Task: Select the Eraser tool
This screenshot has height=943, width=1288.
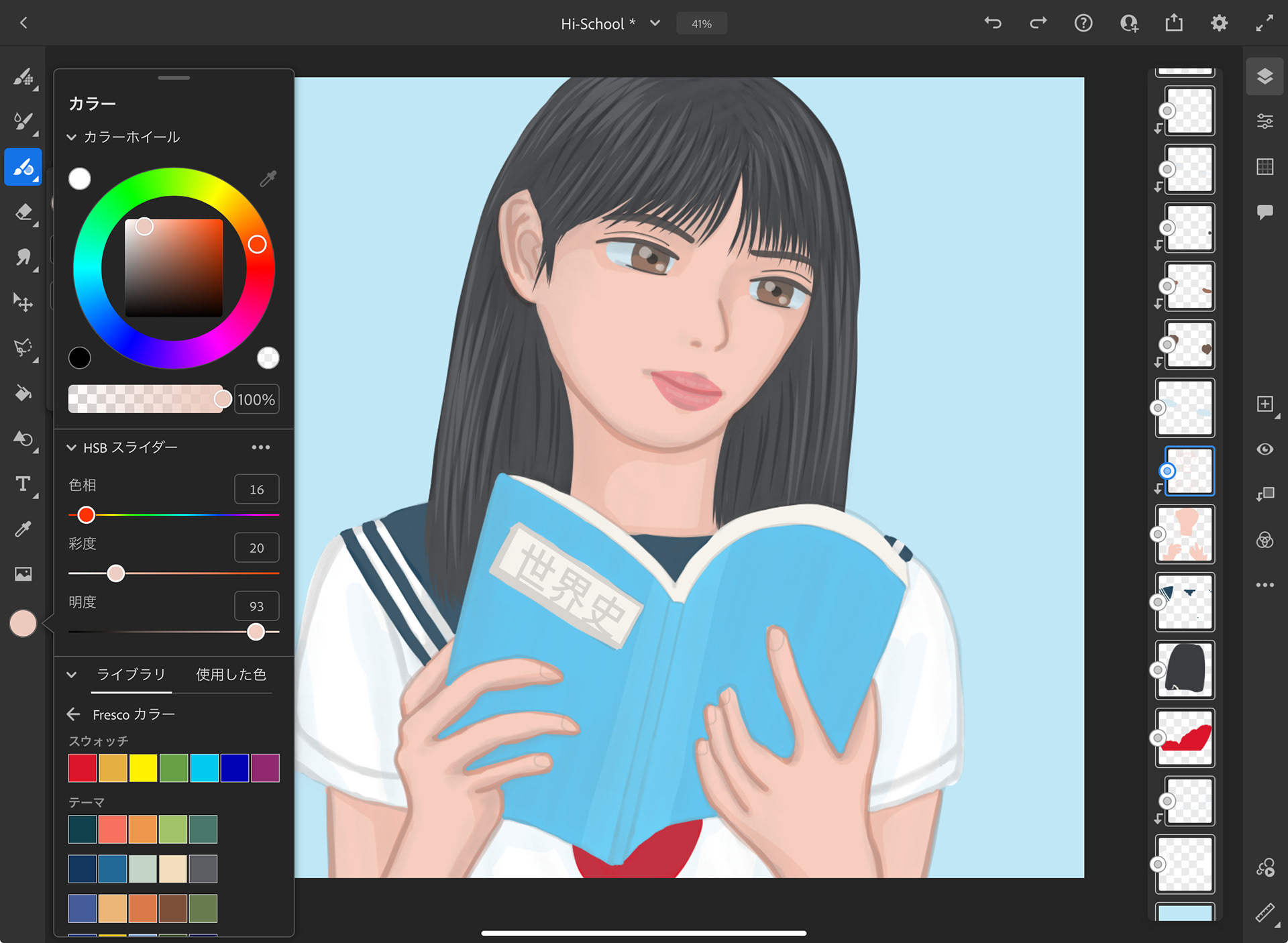Action: [23, 212]
